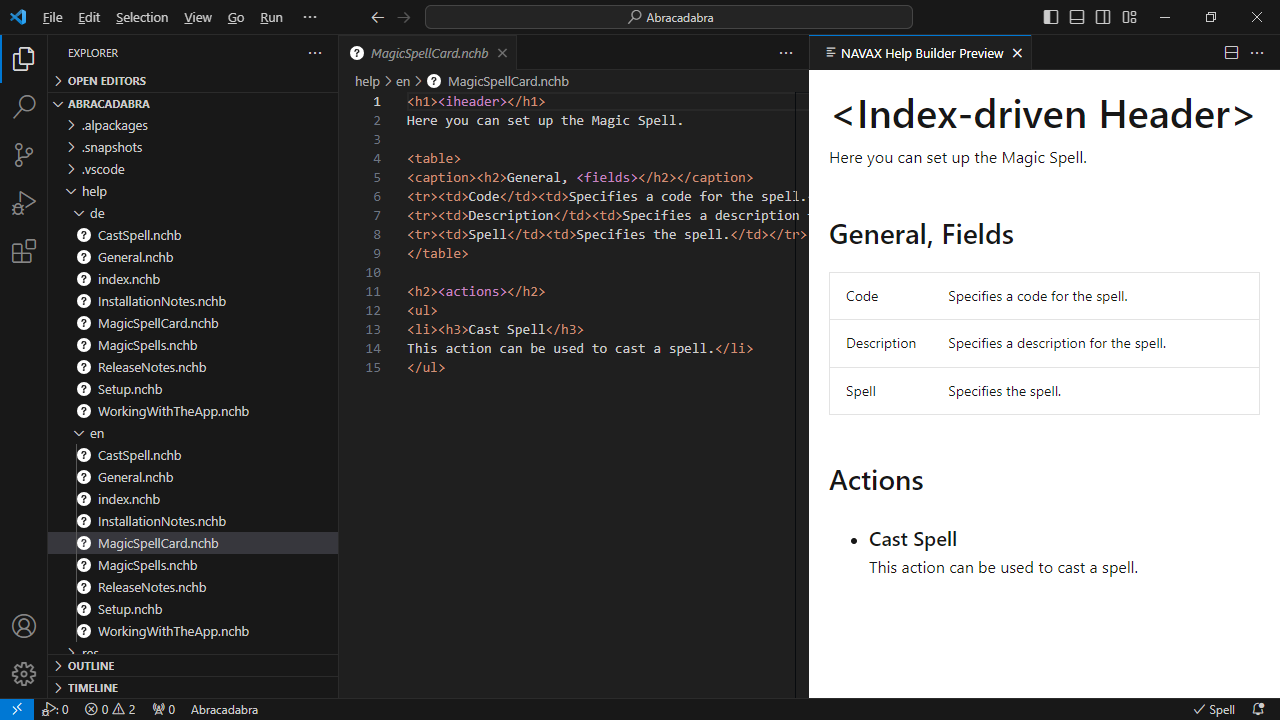Screen dimensions: 1280x720
Task: Open the Extensions view
Action: [x=24, y=252]
